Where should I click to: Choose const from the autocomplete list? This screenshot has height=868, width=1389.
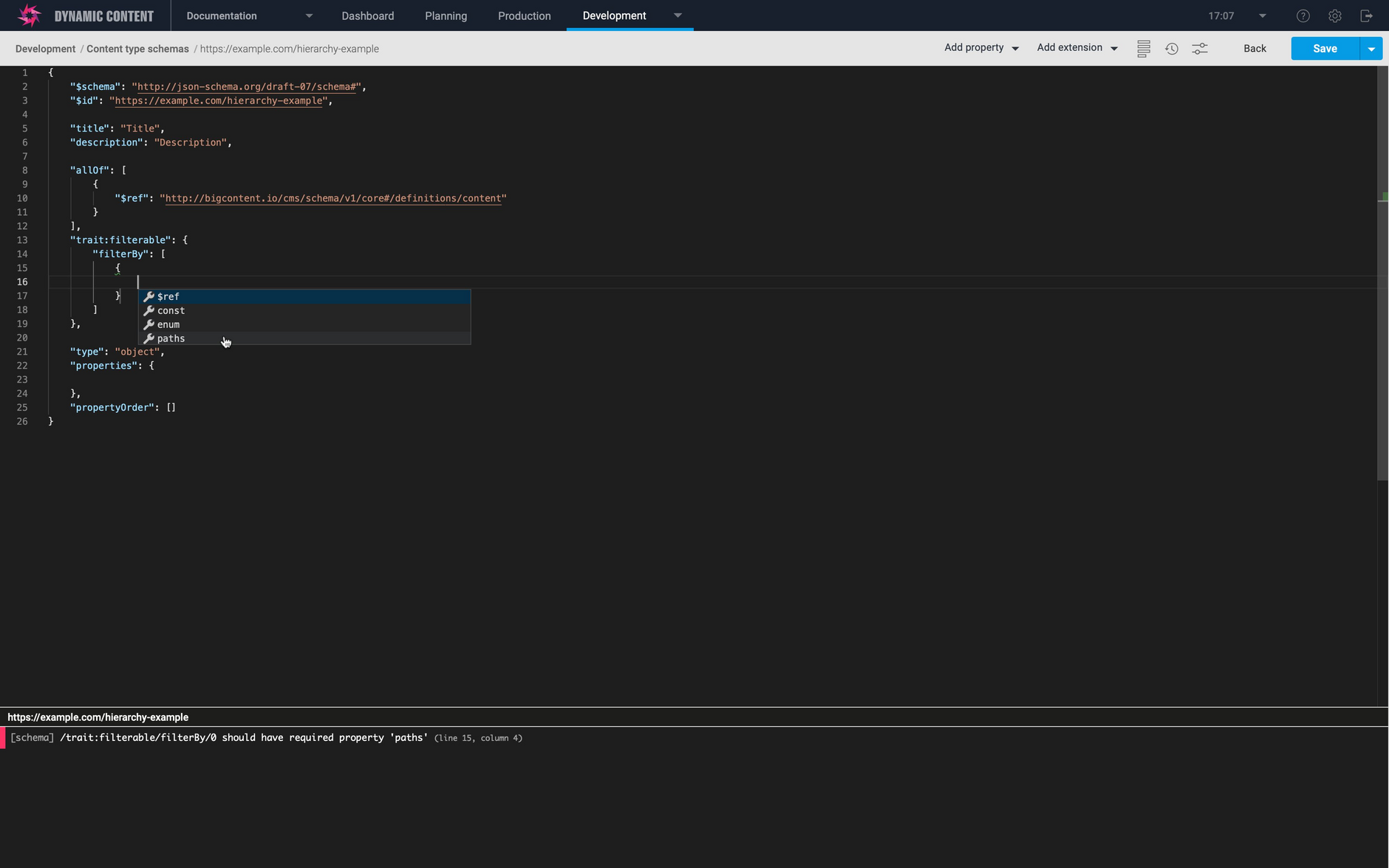[x=171, y=310]
